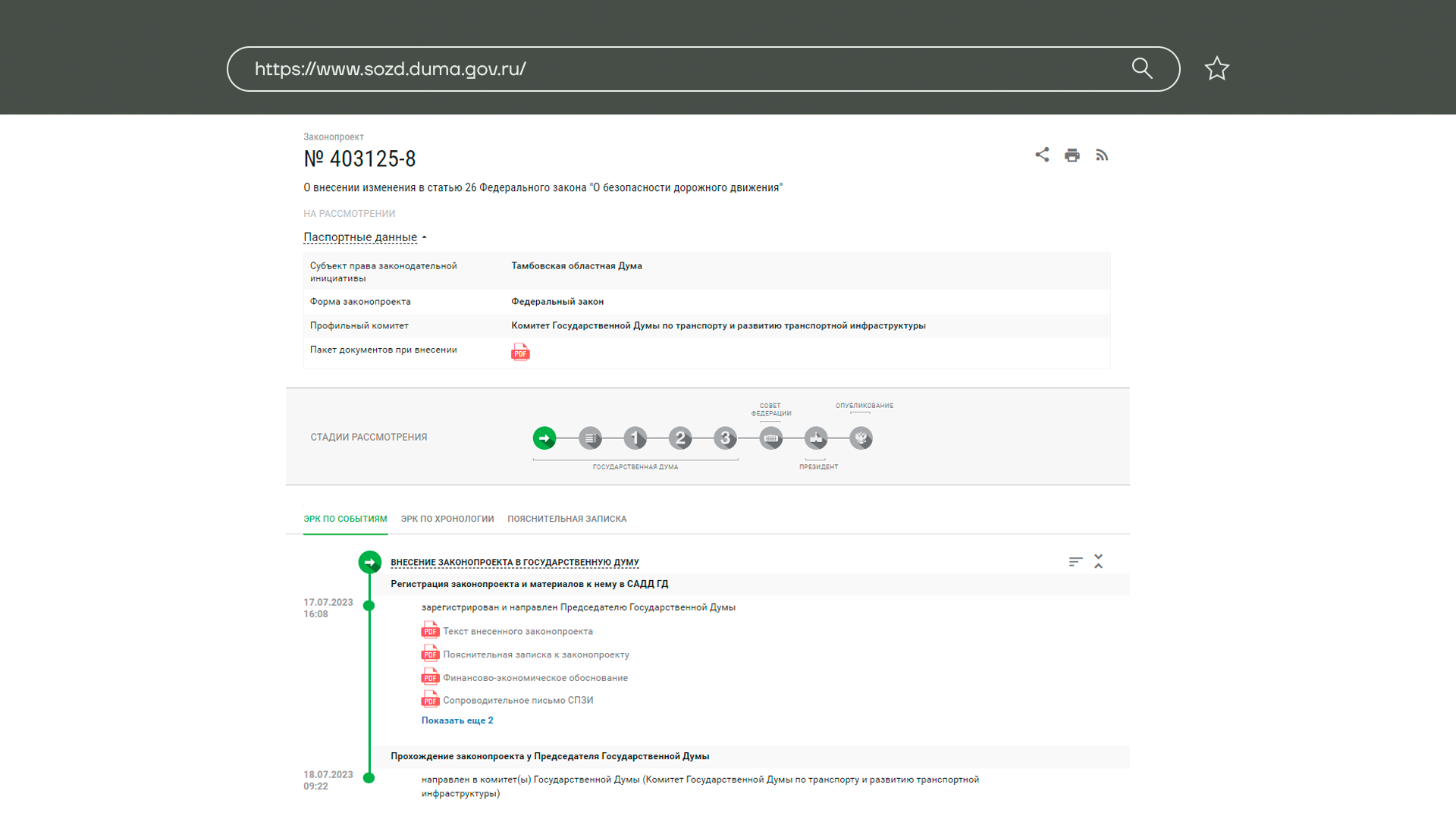Switch to ЭРК по хронологии tab
Image resolution: width=1456 pixels, height=819 pixels.
pyautogui.click(x=447, y=519)
